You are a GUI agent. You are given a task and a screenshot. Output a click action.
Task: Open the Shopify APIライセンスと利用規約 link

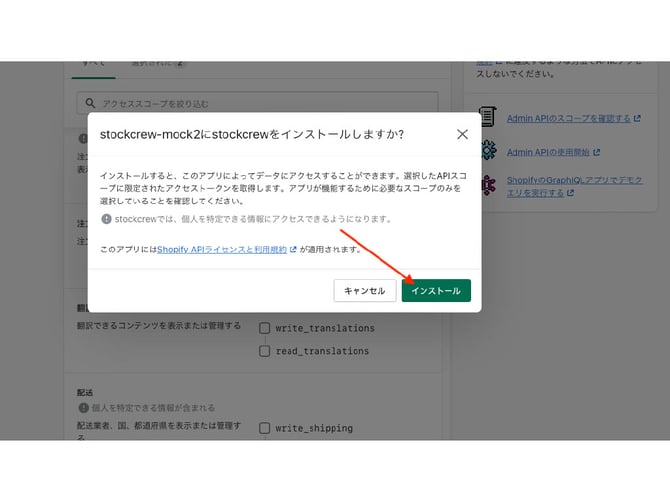(222, 250)
